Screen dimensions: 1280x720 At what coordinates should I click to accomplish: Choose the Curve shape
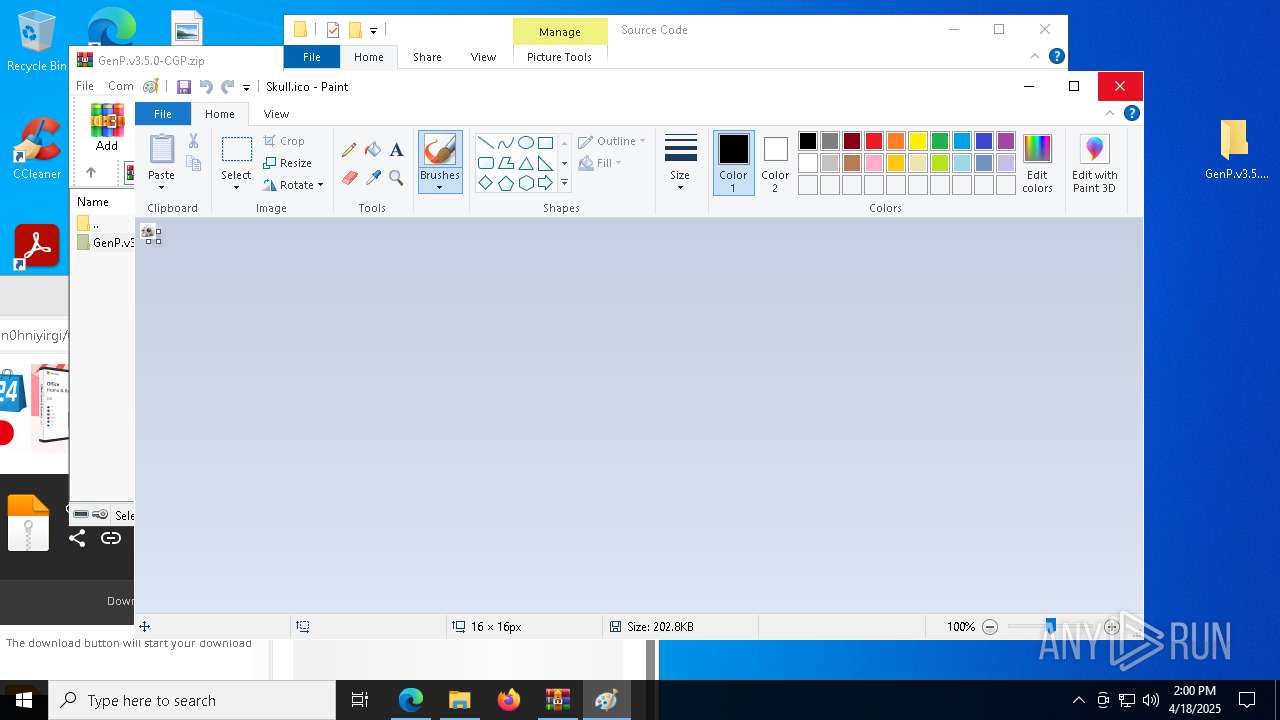(505, 142)
